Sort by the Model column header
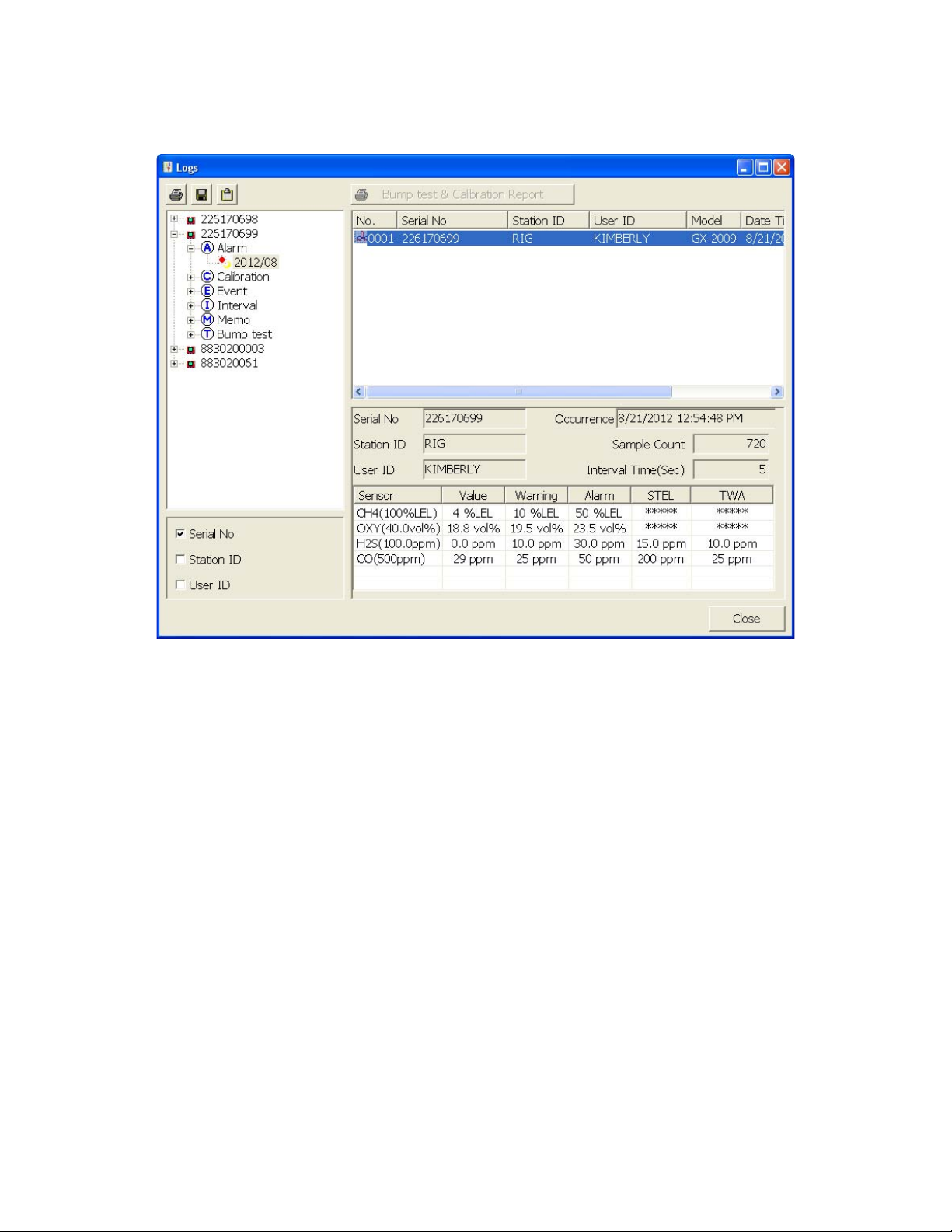Viewport: 952px width, 1232px height. pos(713,221)
